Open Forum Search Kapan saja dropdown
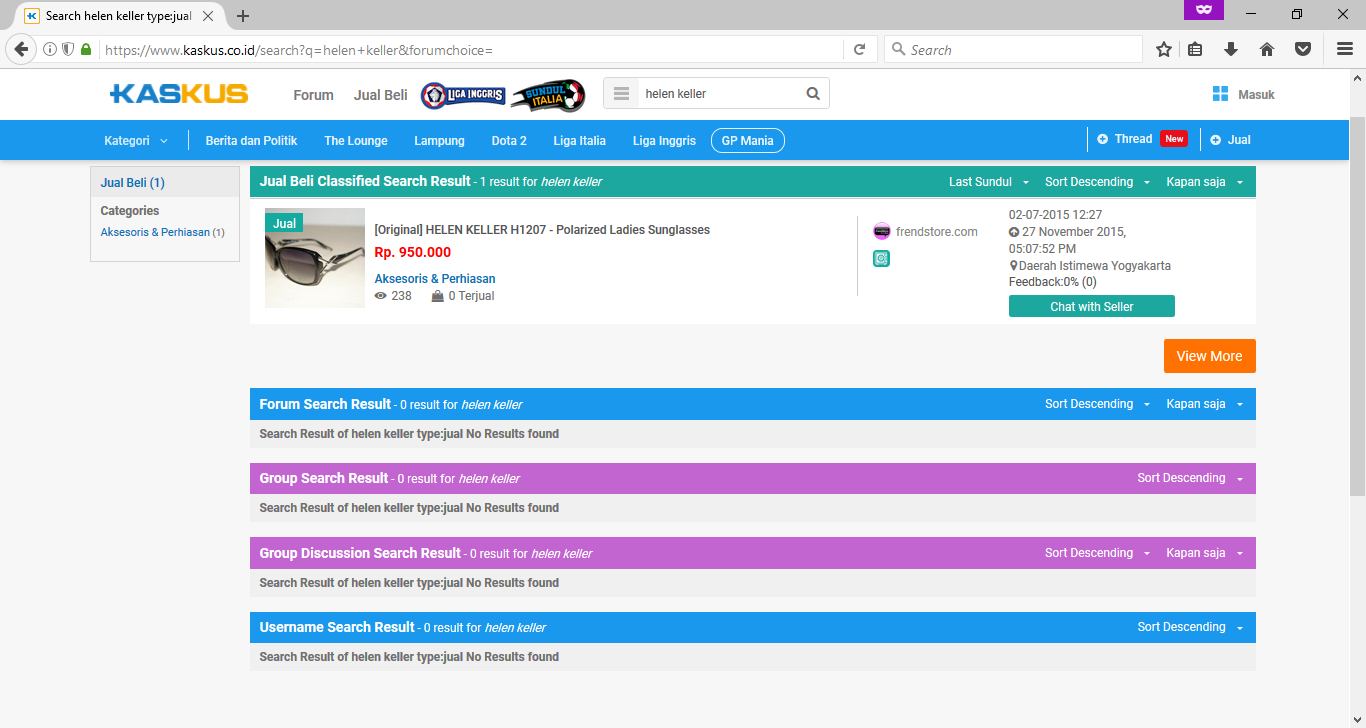 click(x=1205, y=404)
